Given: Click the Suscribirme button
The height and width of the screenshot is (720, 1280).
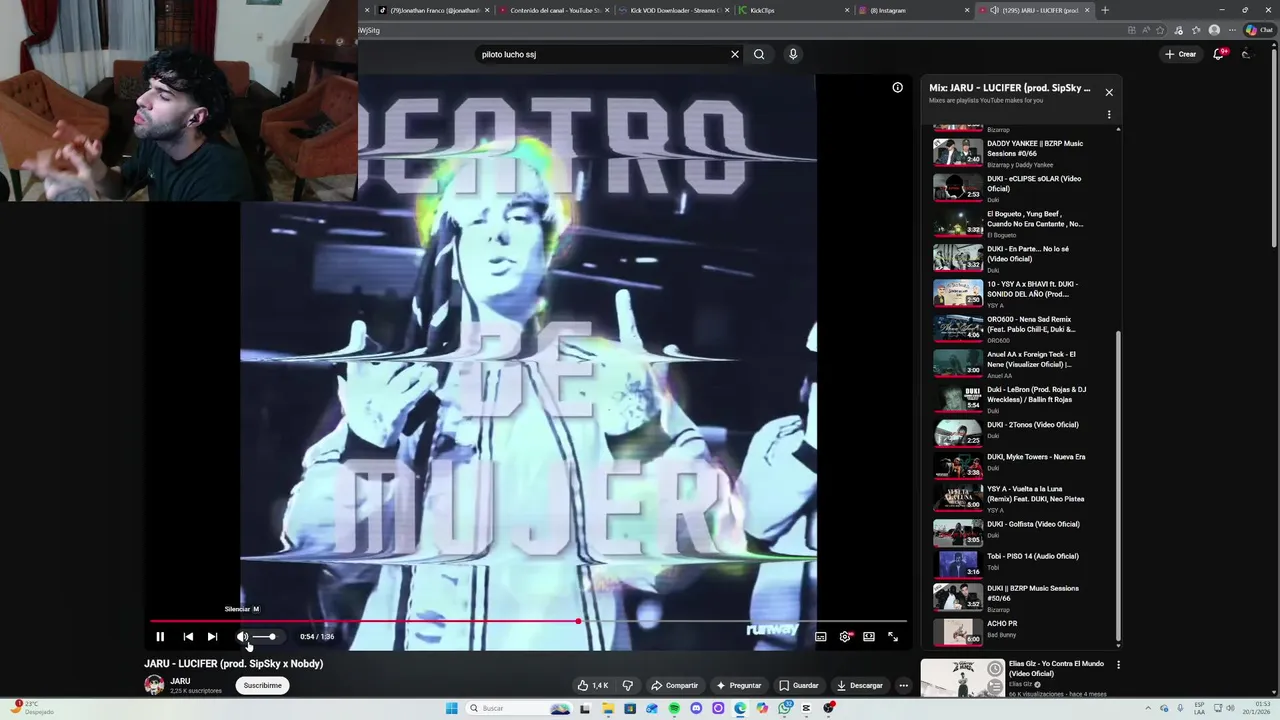Looking at the screenshot, I should click(x=263, y=685).
